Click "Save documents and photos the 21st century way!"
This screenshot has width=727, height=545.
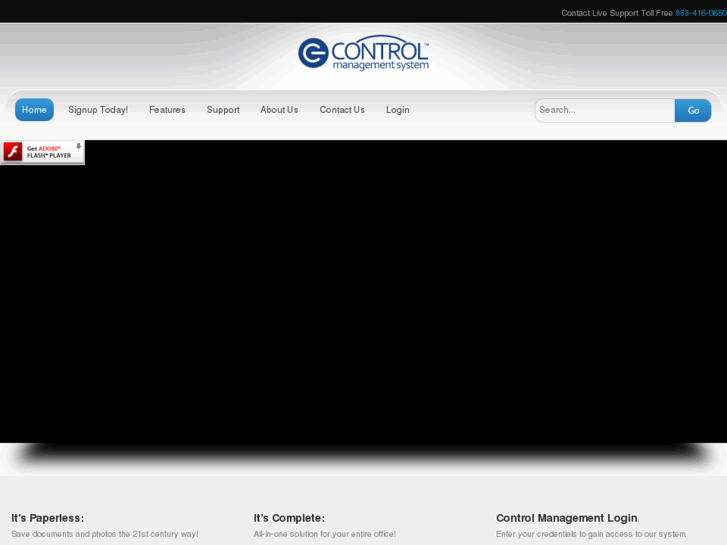coord(105,534)
